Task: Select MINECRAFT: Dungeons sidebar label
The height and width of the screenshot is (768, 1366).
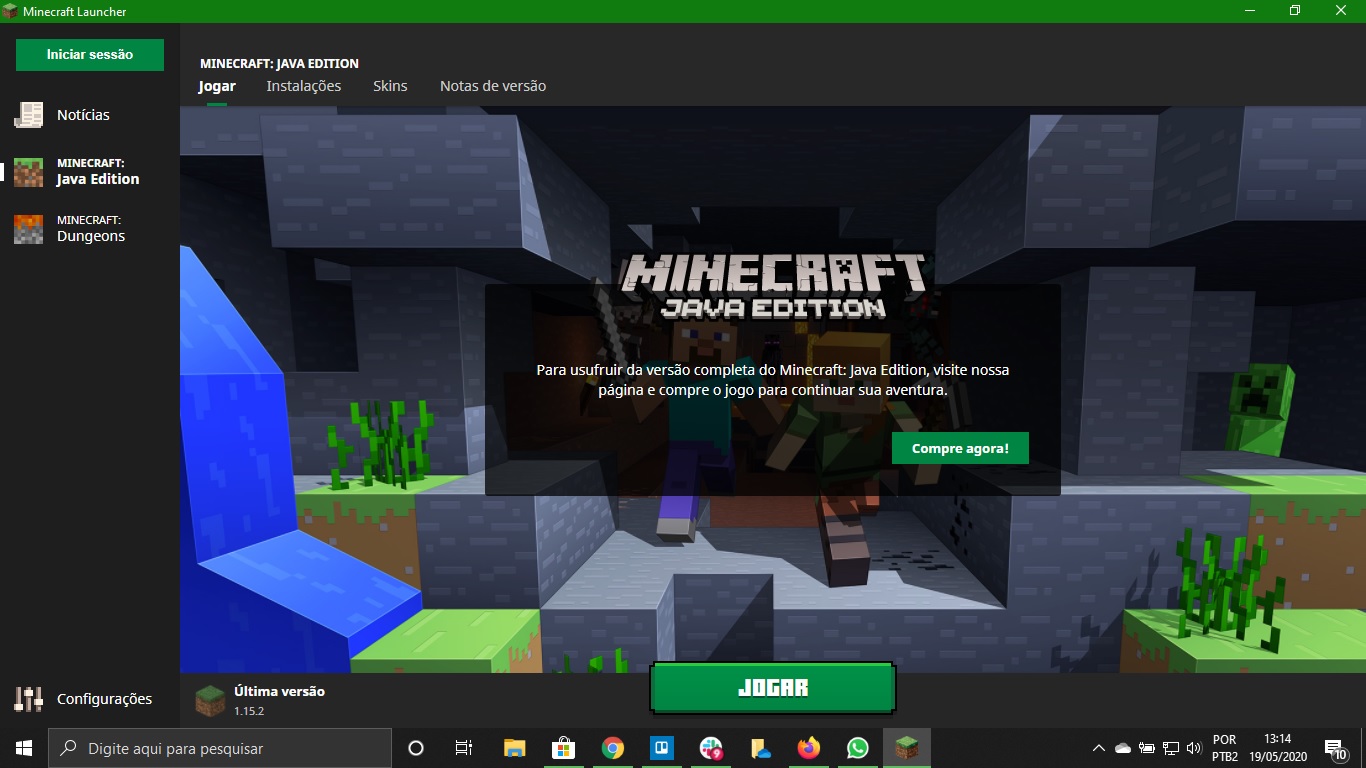Action: pyautogui.click(x=91, y=229)
